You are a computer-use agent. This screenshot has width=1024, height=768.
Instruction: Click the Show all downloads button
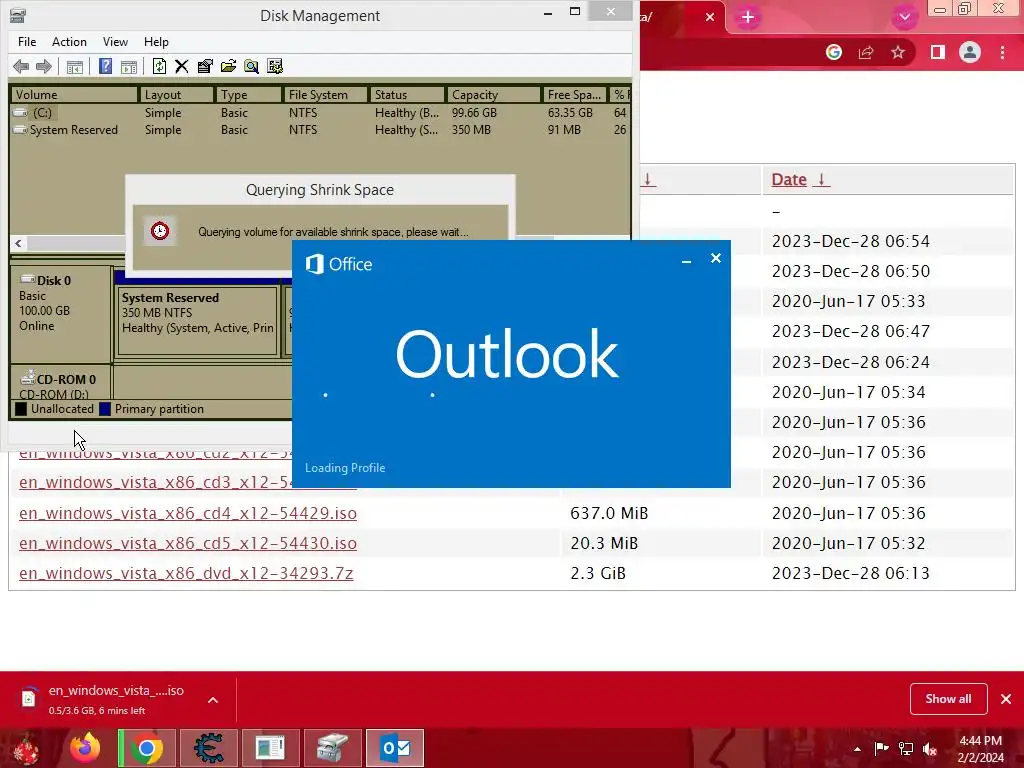pyautogui.click(x=948, y=699)
